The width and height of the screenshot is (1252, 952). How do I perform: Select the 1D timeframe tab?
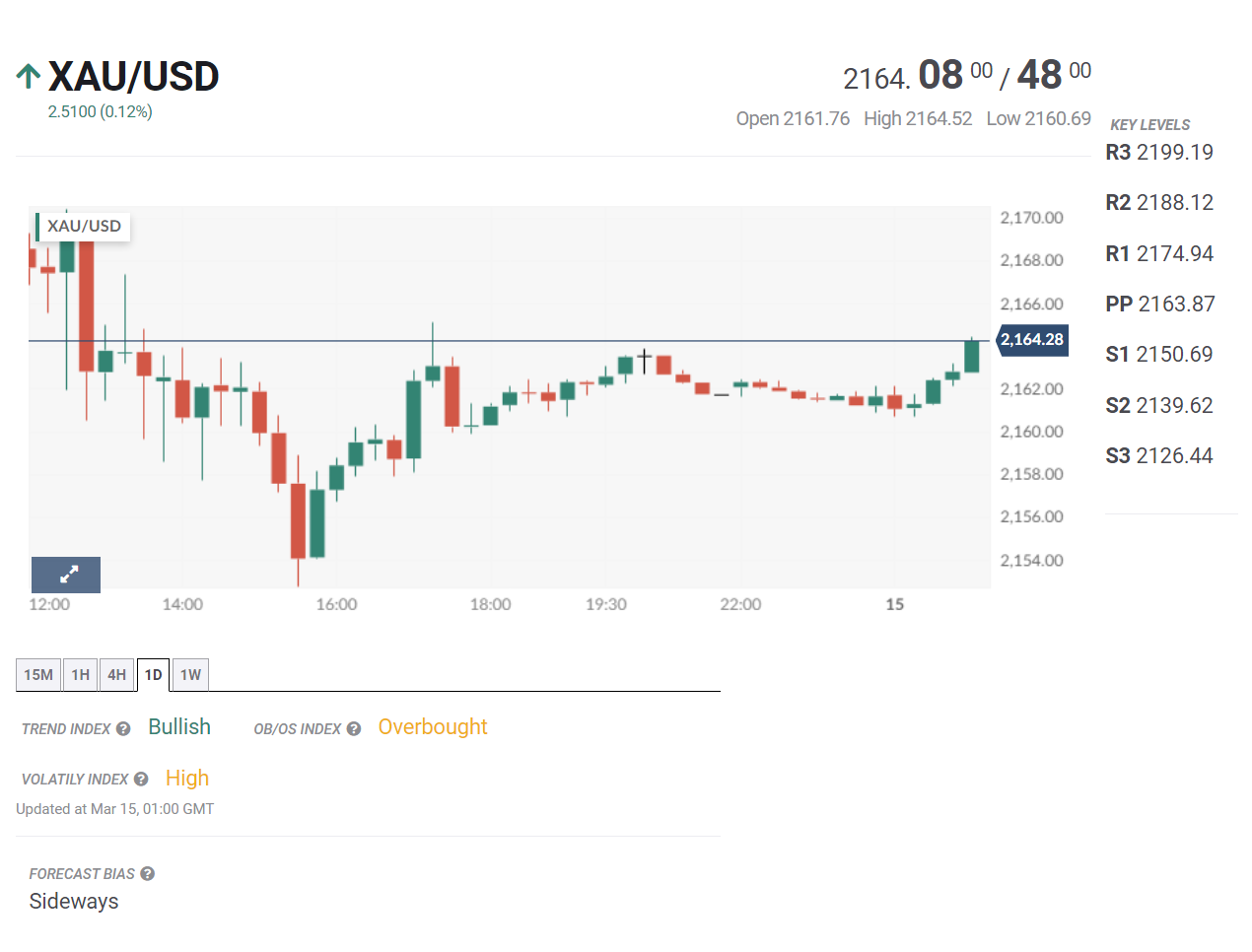(x=154, y=675)
